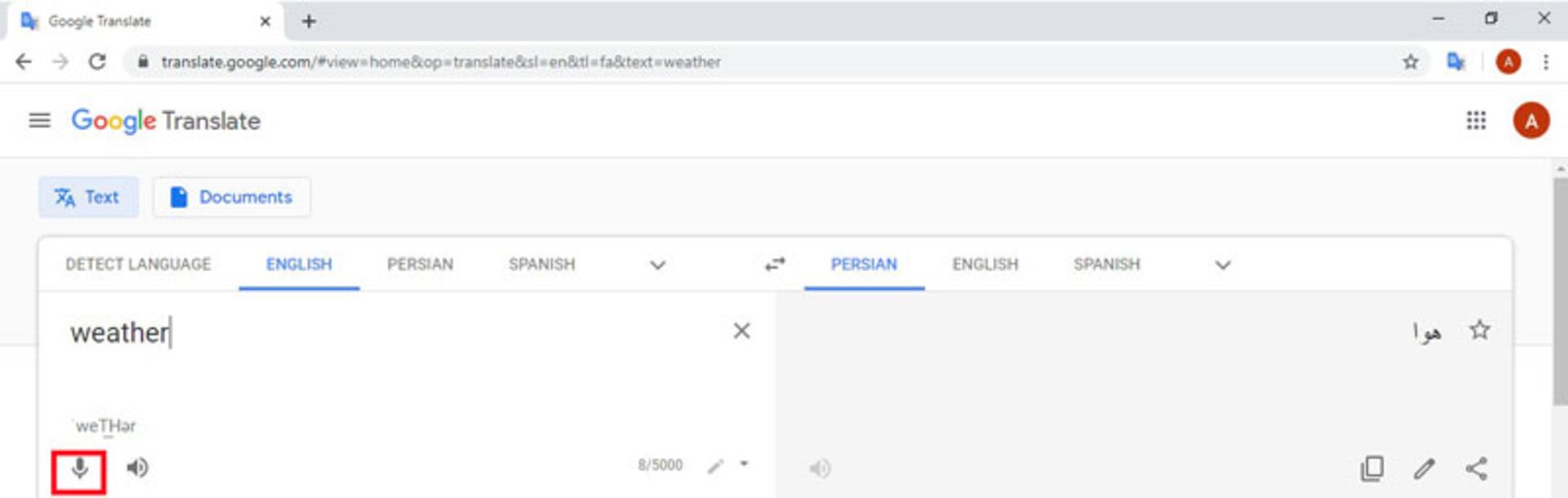Select English as target language
The width and height of the screenshot is (1568, 498).
pos(985,264)
